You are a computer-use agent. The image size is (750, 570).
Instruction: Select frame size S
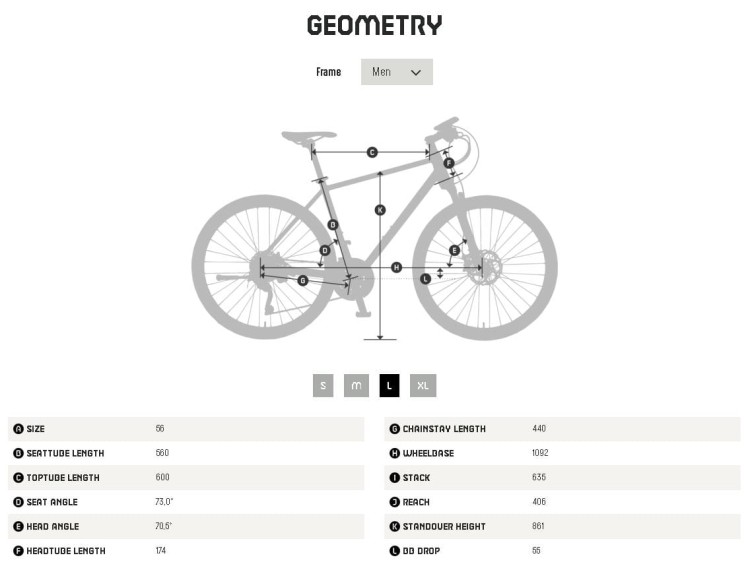point(323,386)
